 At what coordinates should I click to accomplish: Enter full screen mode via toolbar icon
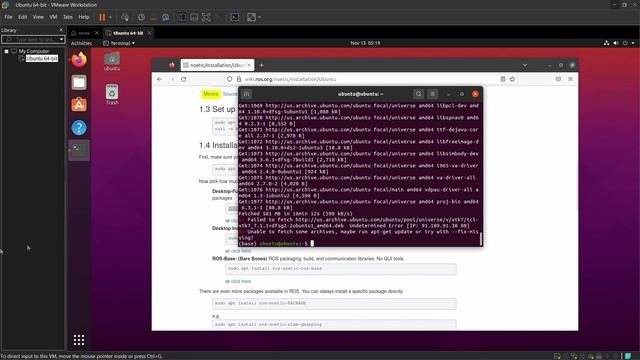coord(207,17)
